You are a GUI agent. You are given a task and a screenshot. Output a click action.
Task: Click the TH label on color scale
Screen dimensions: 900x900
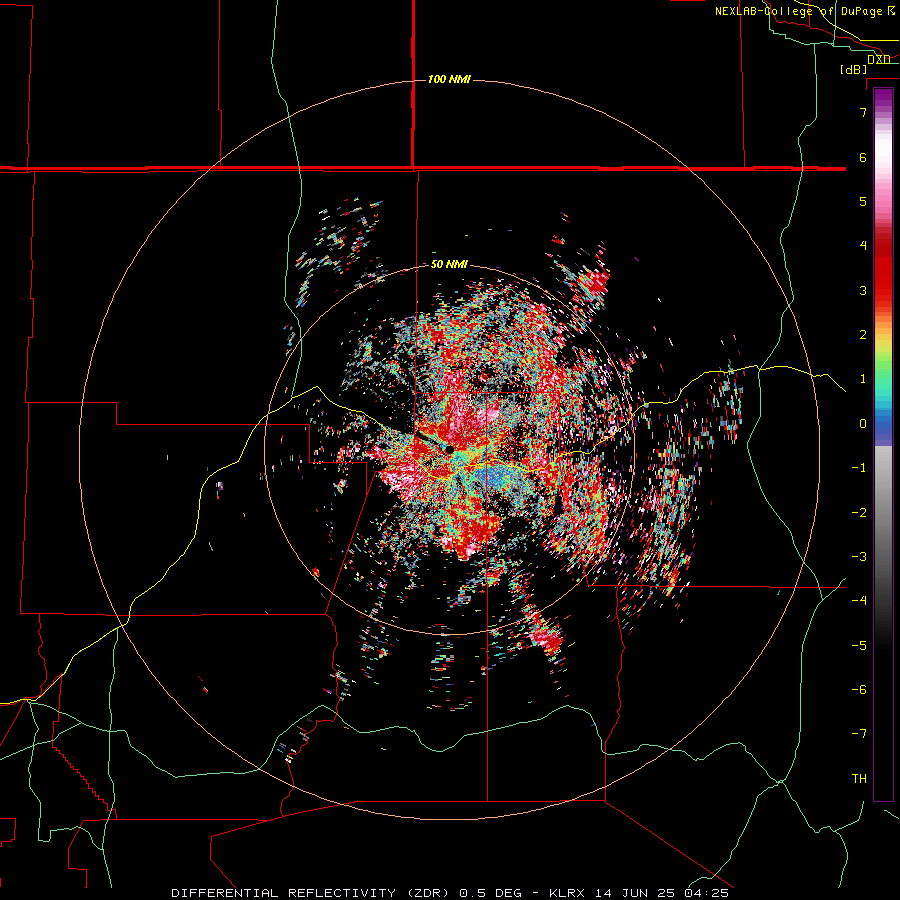click(x=859, y=779)
